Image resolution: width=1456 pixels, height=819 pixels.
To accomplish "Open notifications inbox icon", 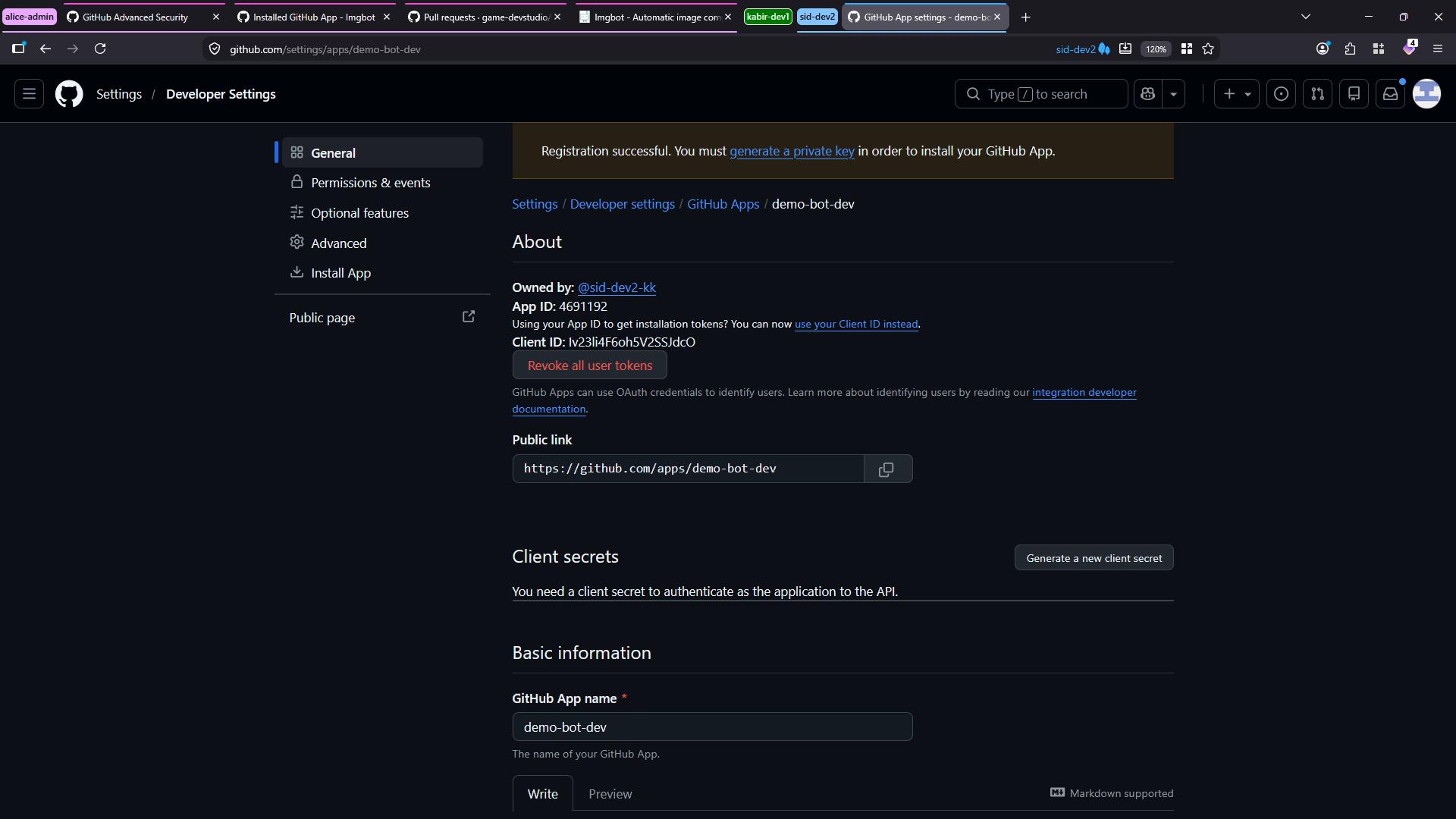I will pyautogui.click(x=1390, y=94).
